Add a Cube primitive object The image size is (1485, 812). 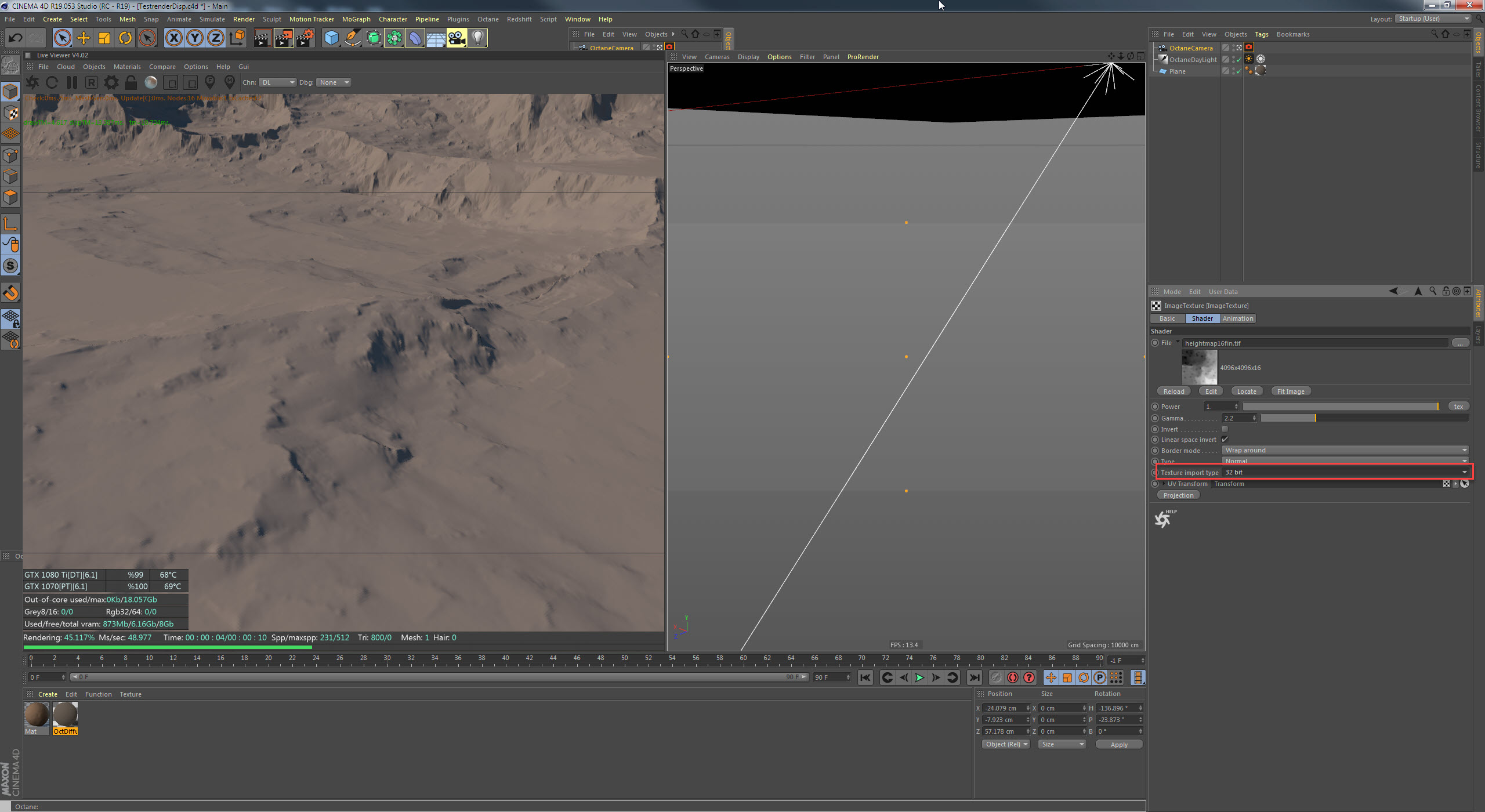331,38
